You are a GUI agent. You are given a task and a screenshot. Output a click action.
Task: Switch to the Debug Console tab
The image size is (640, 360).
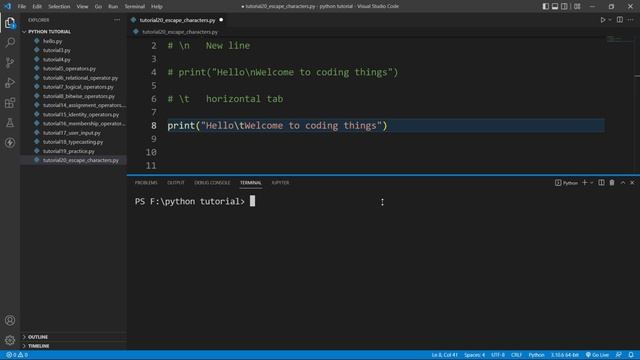(x=212, y=182)
